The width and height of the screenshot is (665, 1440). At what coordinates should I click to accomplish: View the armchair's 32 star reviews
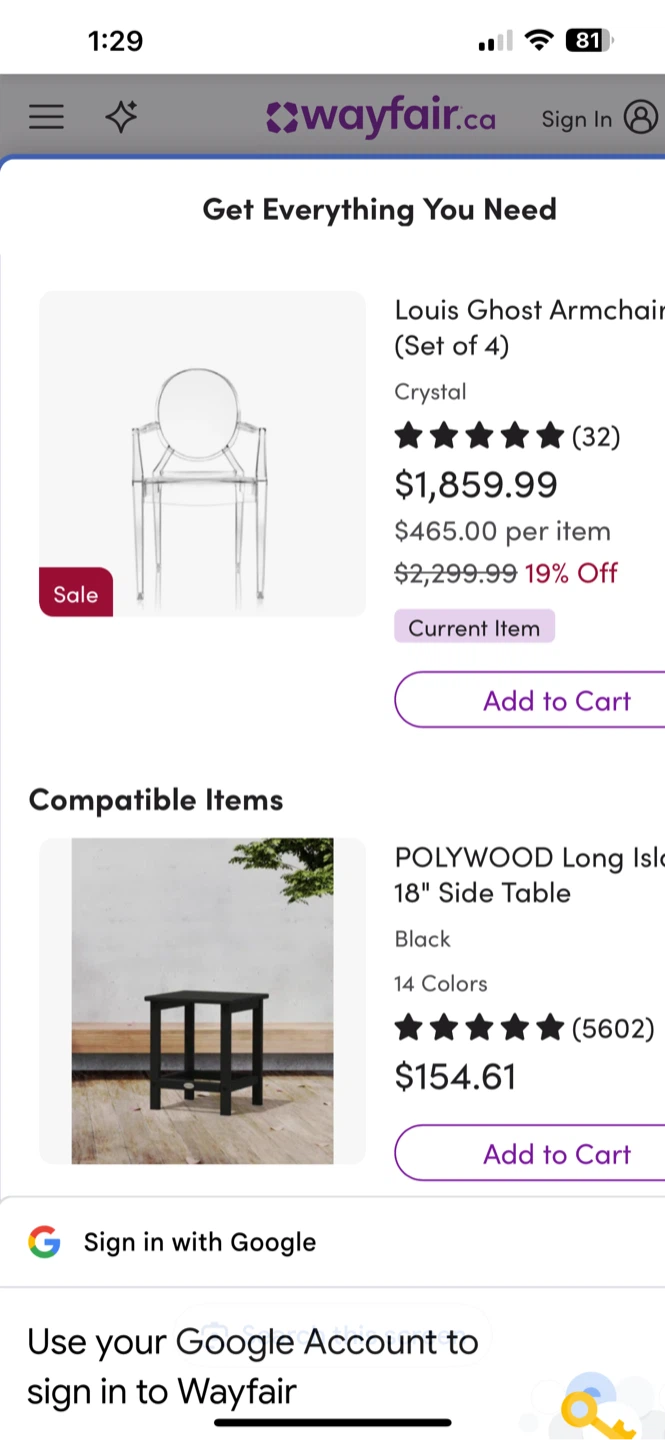(x=506, y=437)
